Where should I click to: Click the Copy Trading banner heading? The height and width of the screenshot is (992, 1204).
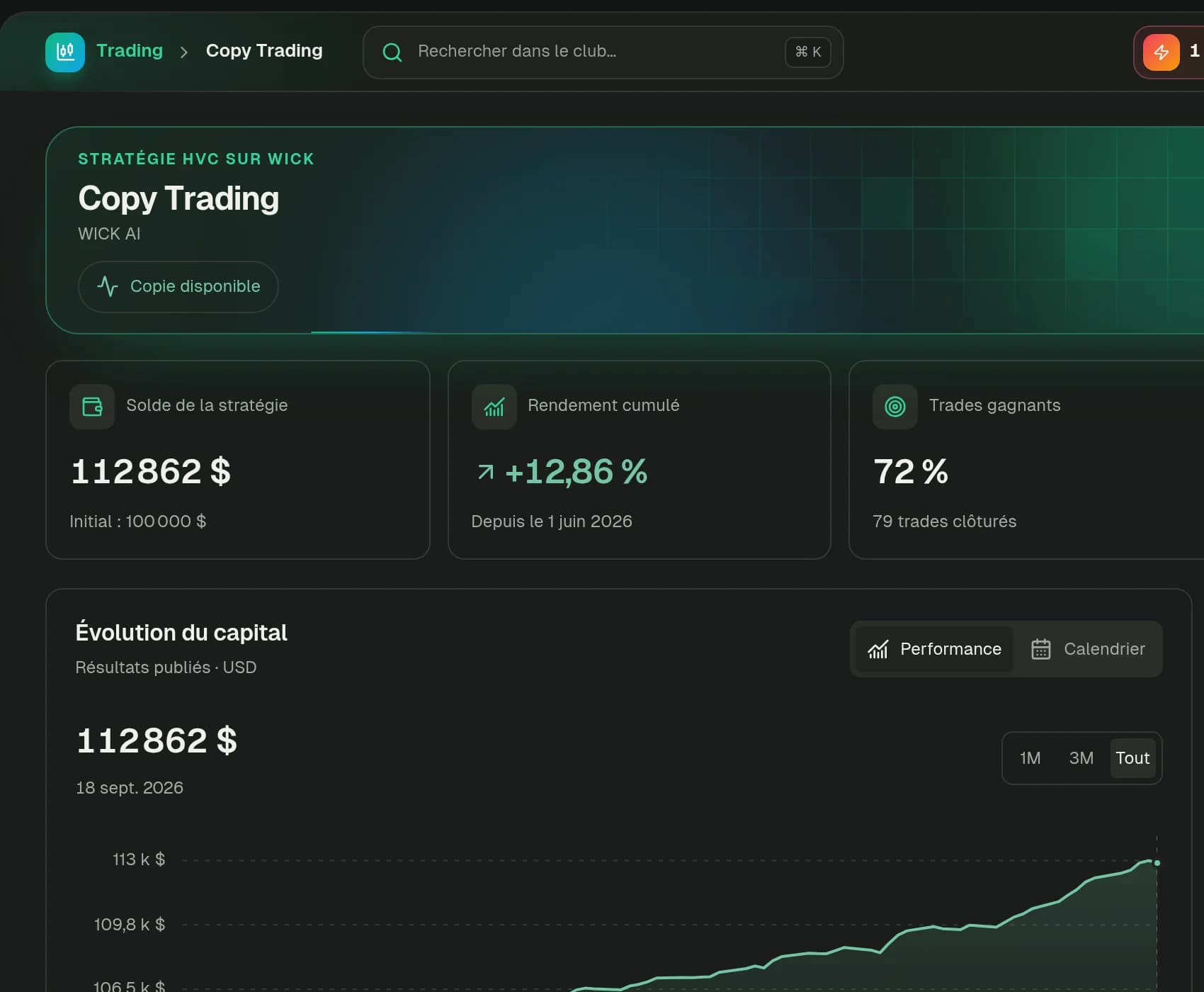click(178, 198)
